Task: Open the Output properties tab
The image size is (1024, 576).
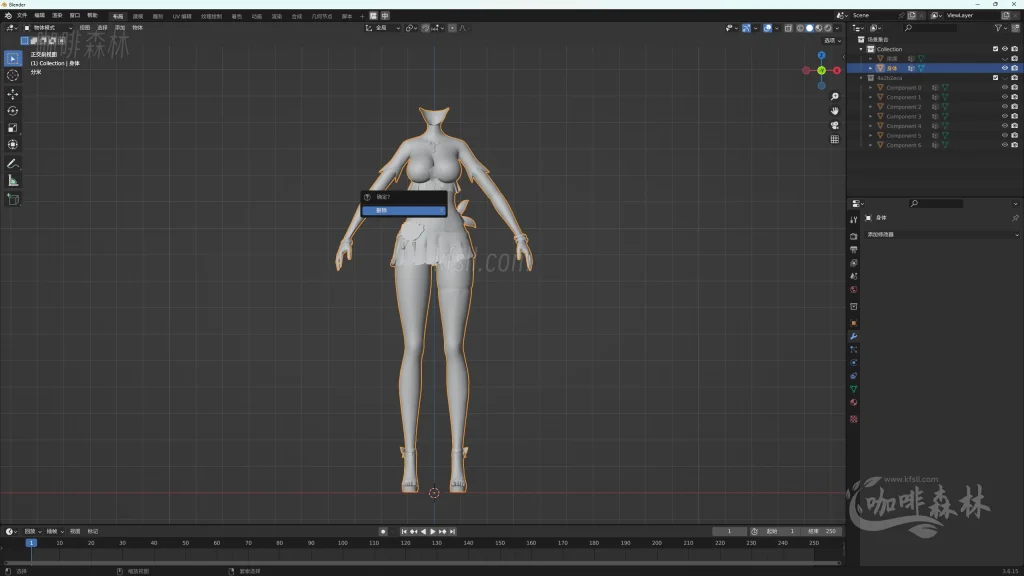Action: coord(854,249)
